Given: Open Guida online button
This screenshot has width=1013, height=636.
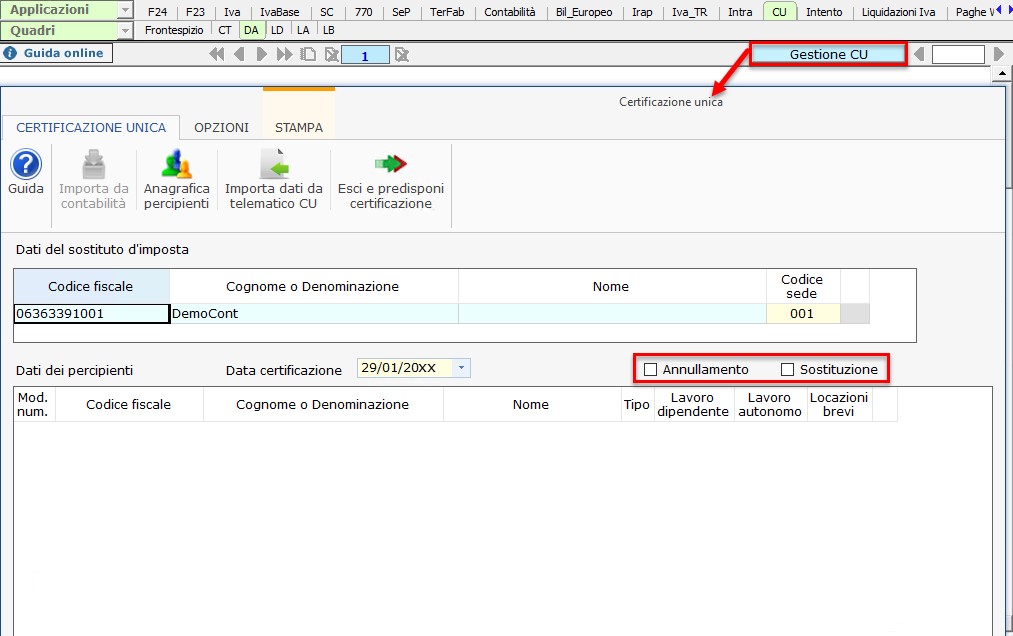Looking at the screenshot, I should (56, 53).
